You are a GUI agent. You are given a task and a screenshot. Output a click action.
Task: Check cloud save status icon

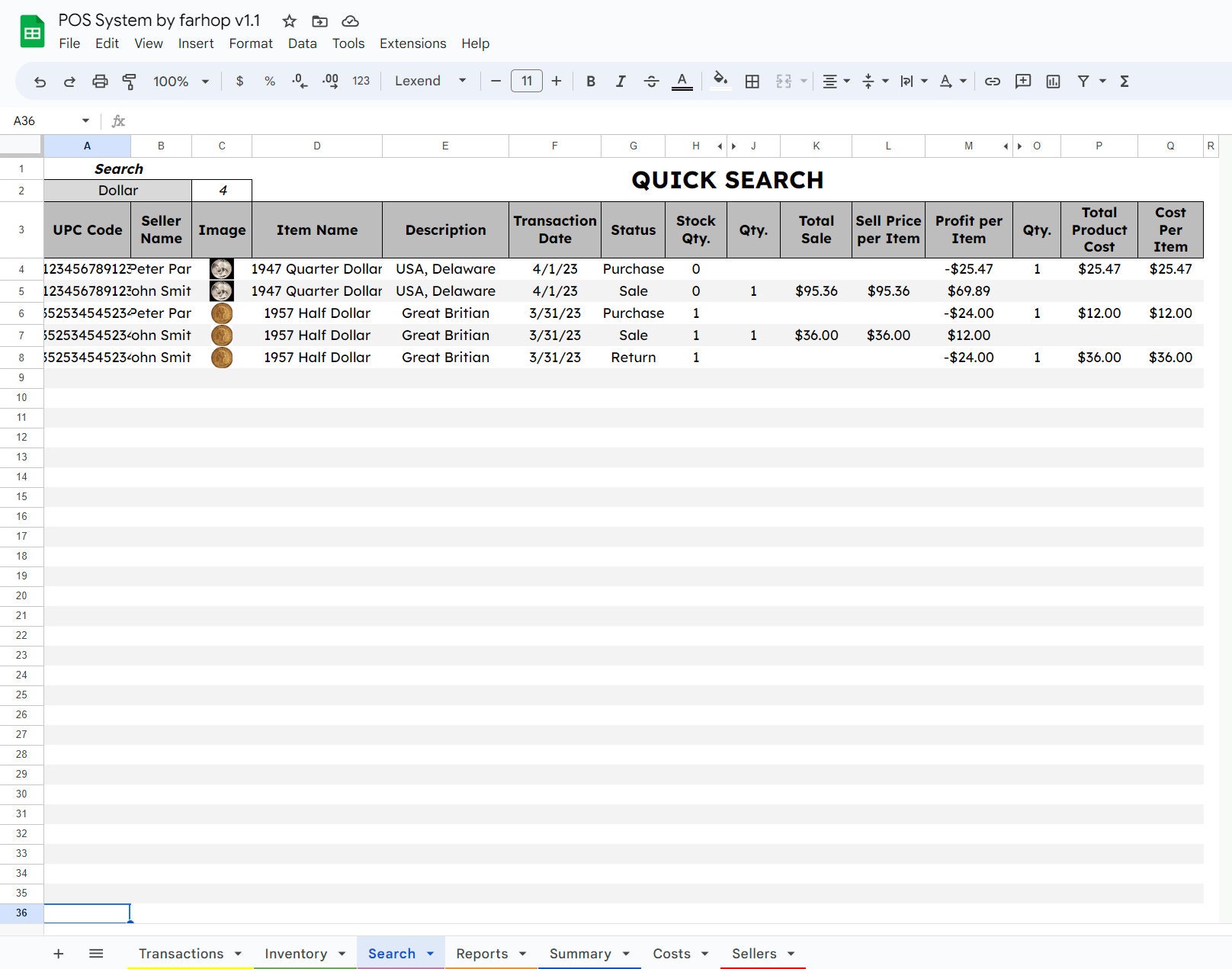(x=350, y=21)
